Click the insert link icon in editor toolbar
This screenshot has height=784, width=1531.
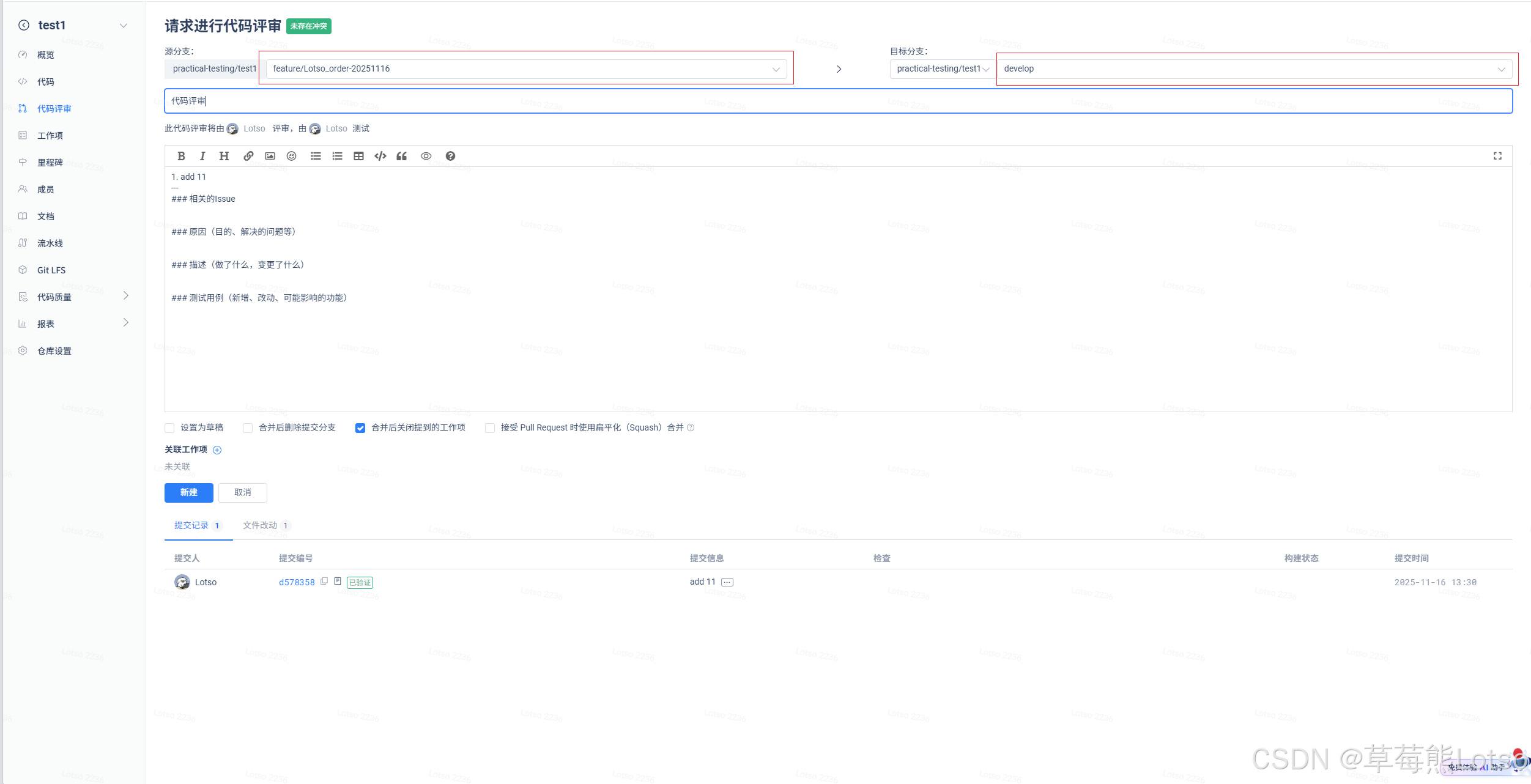point(248,156)
